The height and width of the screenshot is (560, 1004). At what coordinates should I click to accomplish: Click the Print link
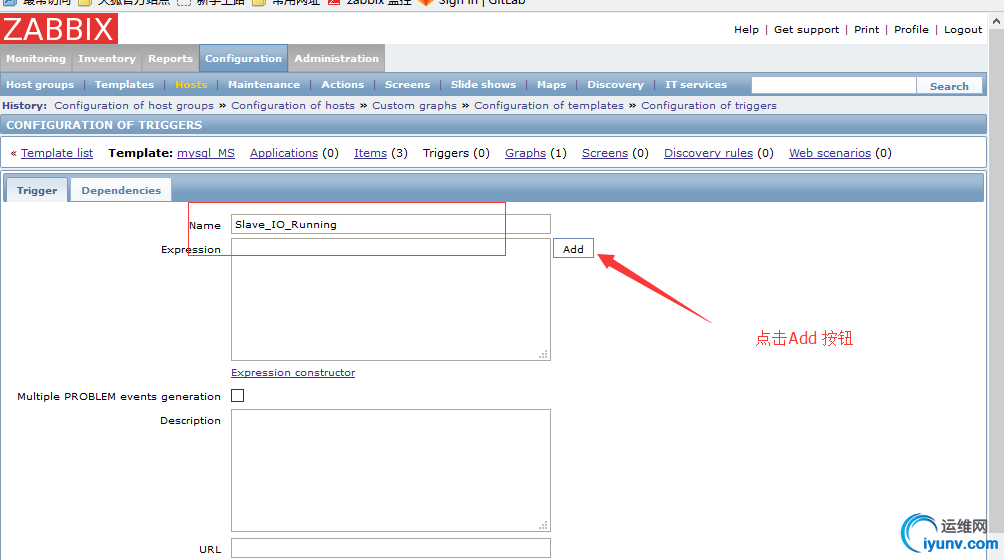pos(866,29)
